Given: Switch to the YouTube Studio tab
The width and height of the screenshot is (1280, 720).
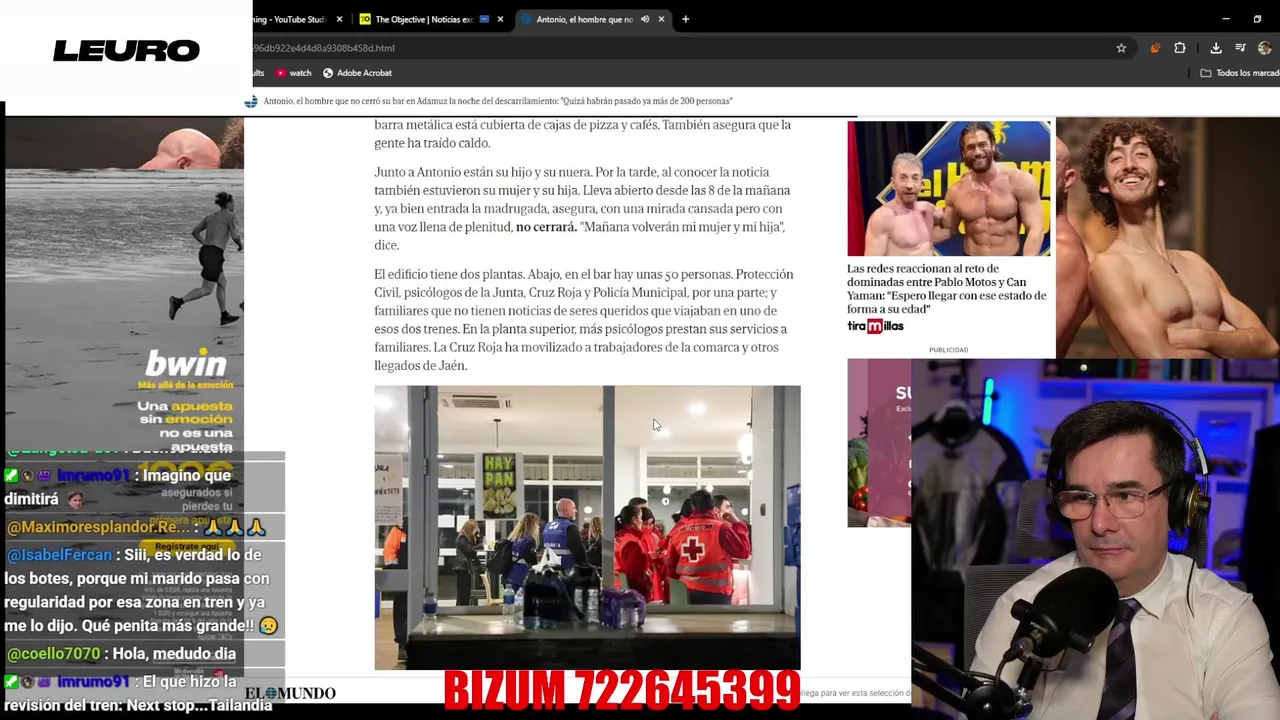Looking at the screenshot, I should 290,19.
